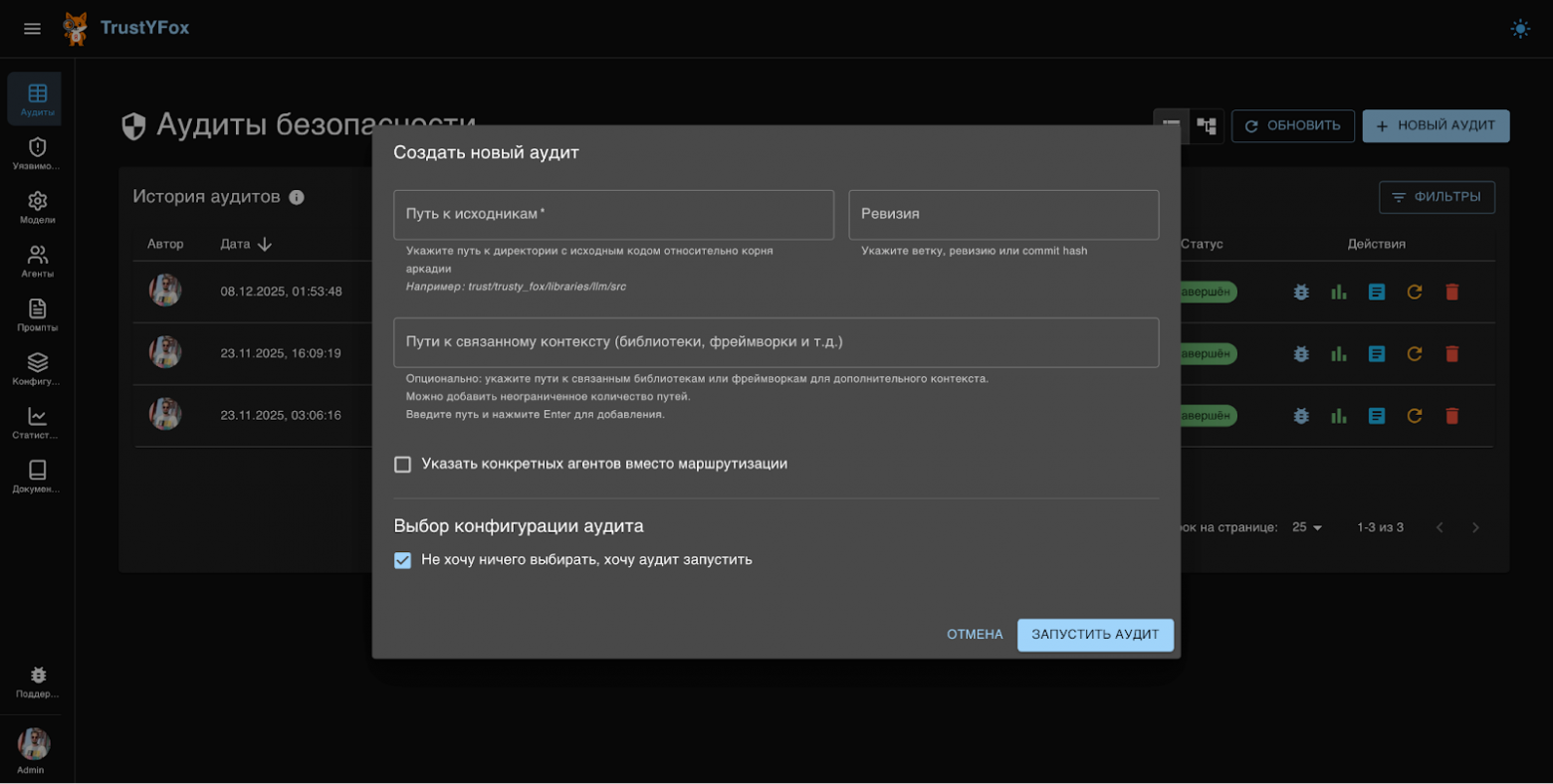
Task: Show bar chart for 23.11.2025 16:09:19 audit
Action: pyautogui.click(x=1339, y=353)
